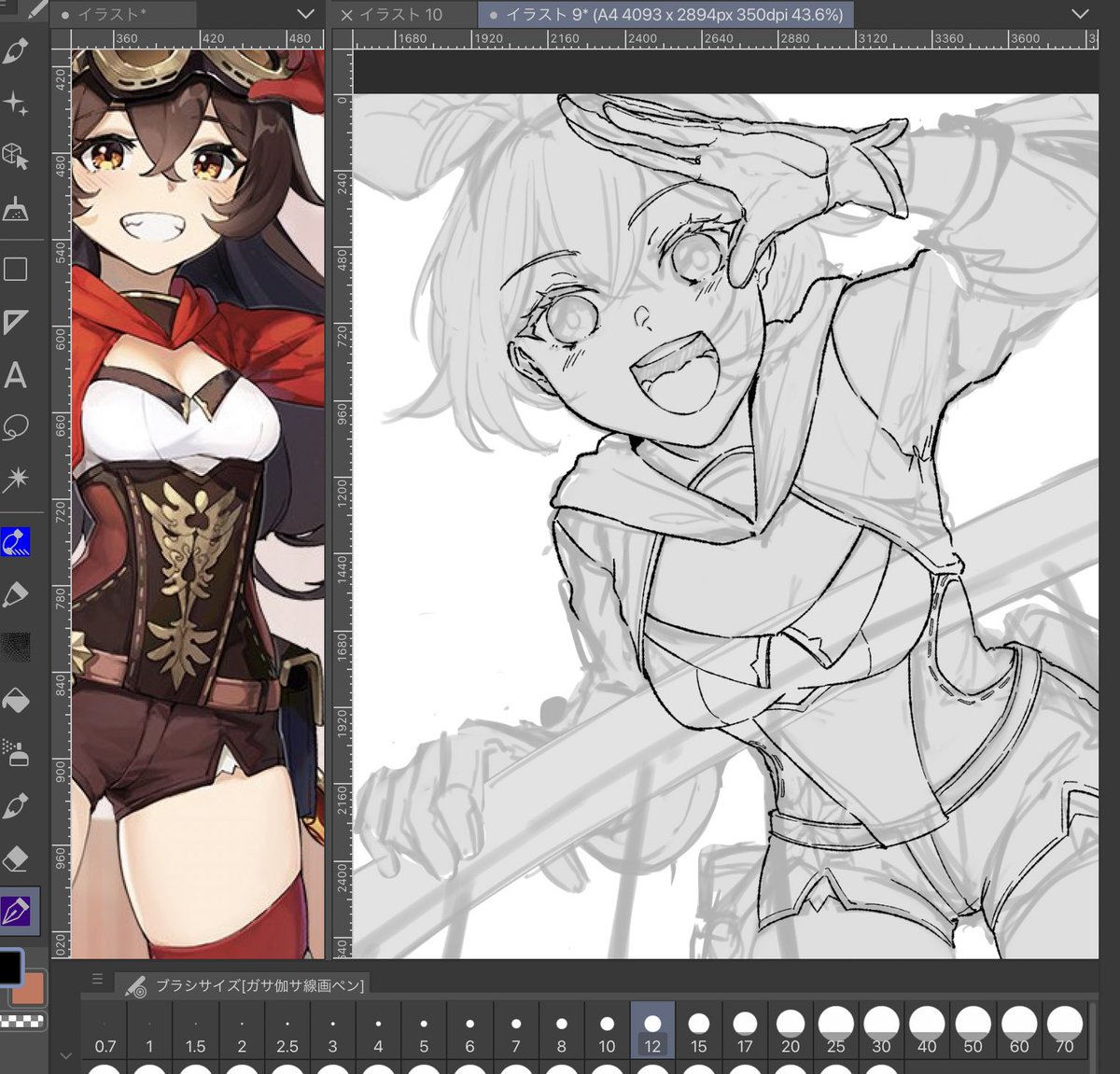Set brush size to 6
This screenshot has width=1120, height=1074.
pyautogui.click(x=469, y=1031)
